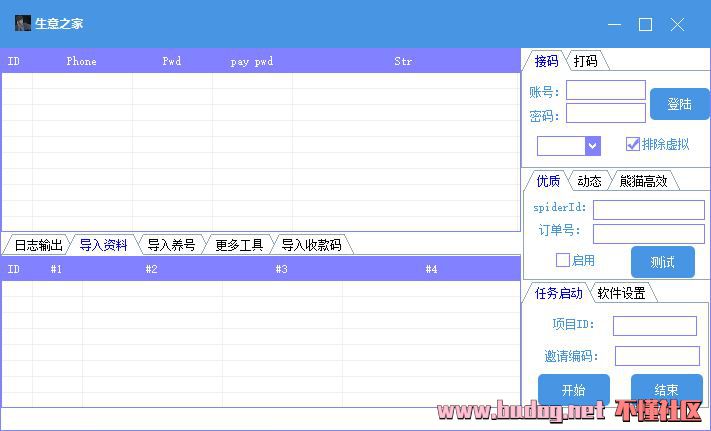Viewport: 711px width, 431px height.
Task: Click the 密码 input field
Action: click(x=606, y=113)
